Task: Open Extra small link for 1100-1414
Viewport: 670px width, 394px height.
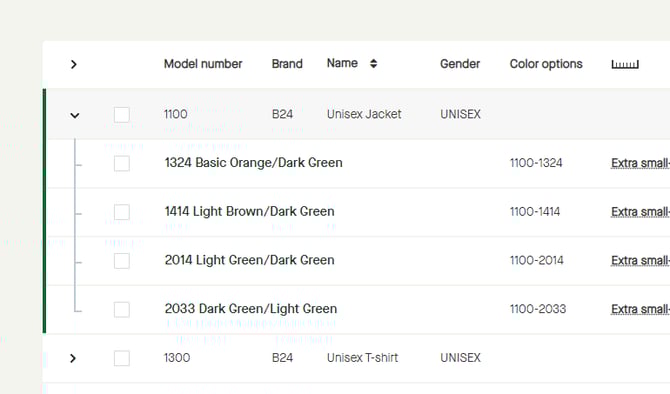Action: pos(640,212)
